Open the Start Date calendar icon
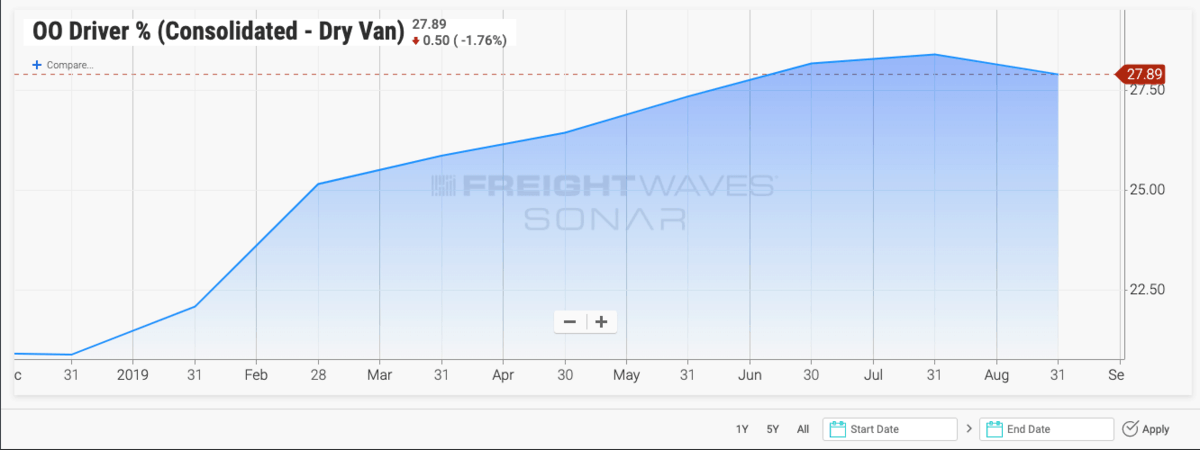Screen dimensions: 1200x450 (838, 429)
